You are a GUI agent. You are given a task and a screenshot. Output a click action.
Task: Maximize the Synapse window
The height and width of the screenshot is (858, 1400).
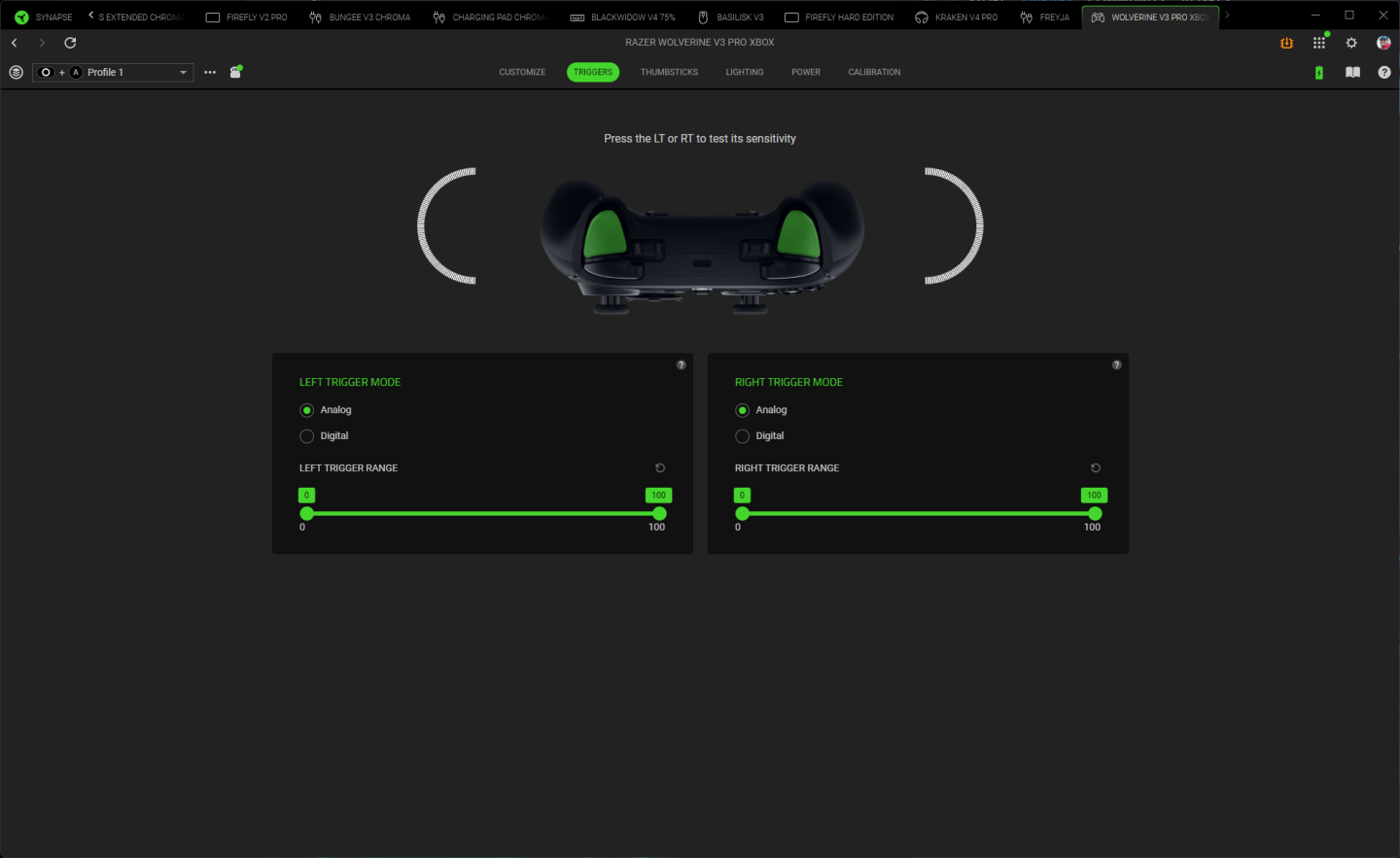[1349, 16]
